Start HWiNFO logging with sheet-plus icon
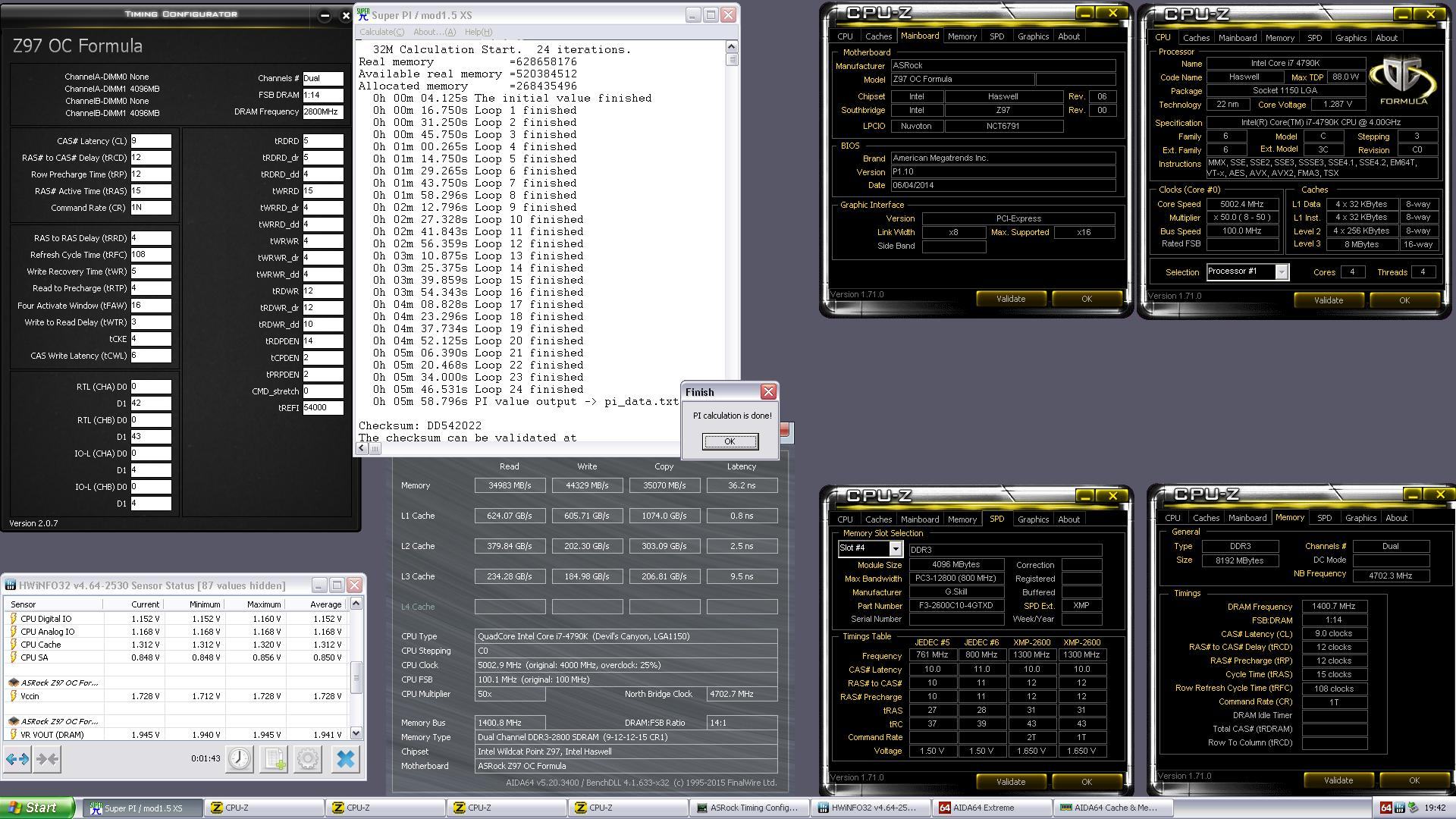The width and height of the screenshot is (1456, 819). pos(274,759)
